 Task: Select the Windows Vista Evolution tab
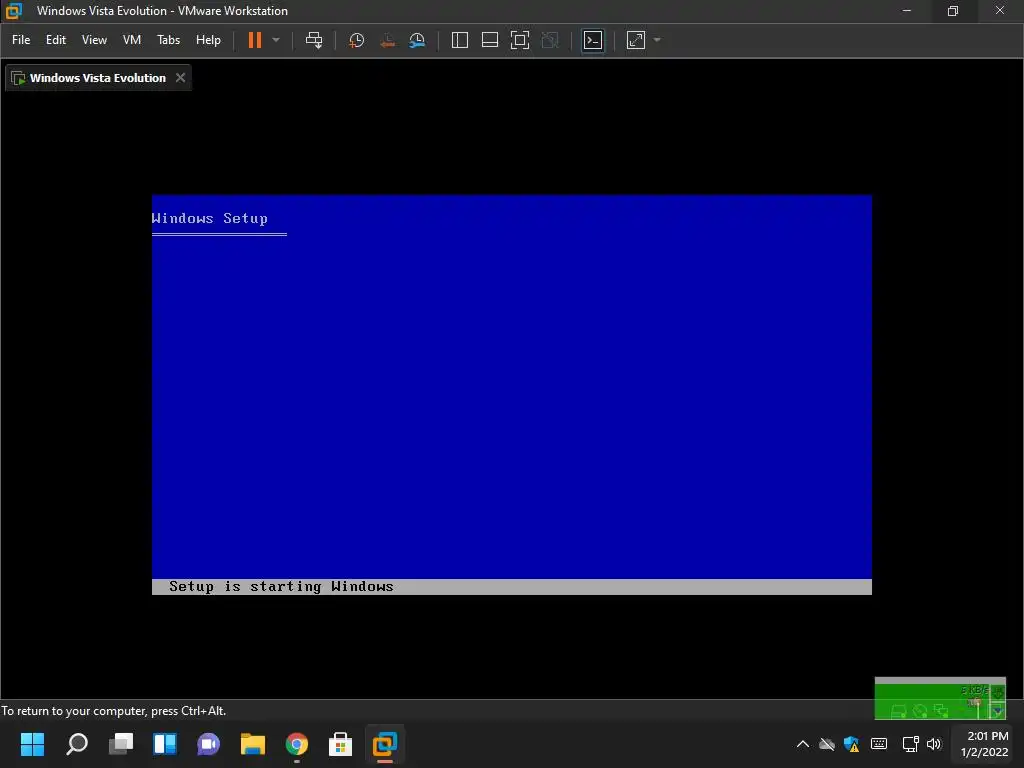coord(98,78)
